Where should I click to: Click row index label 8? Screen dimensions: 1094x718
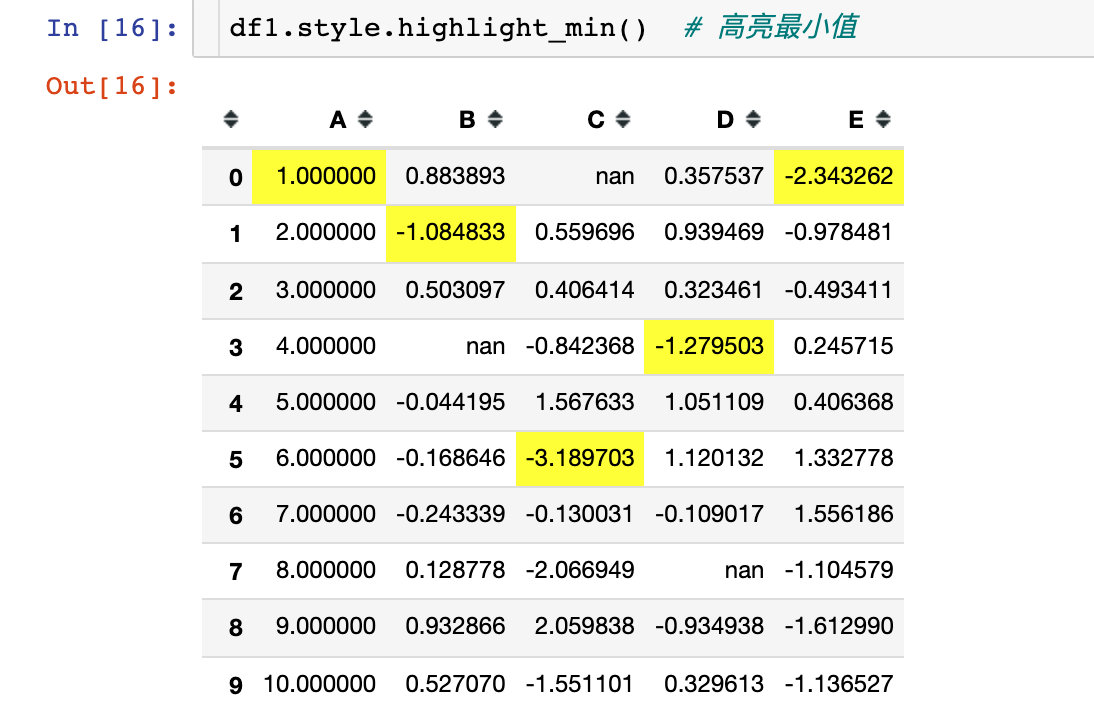[x=236, y=628]
